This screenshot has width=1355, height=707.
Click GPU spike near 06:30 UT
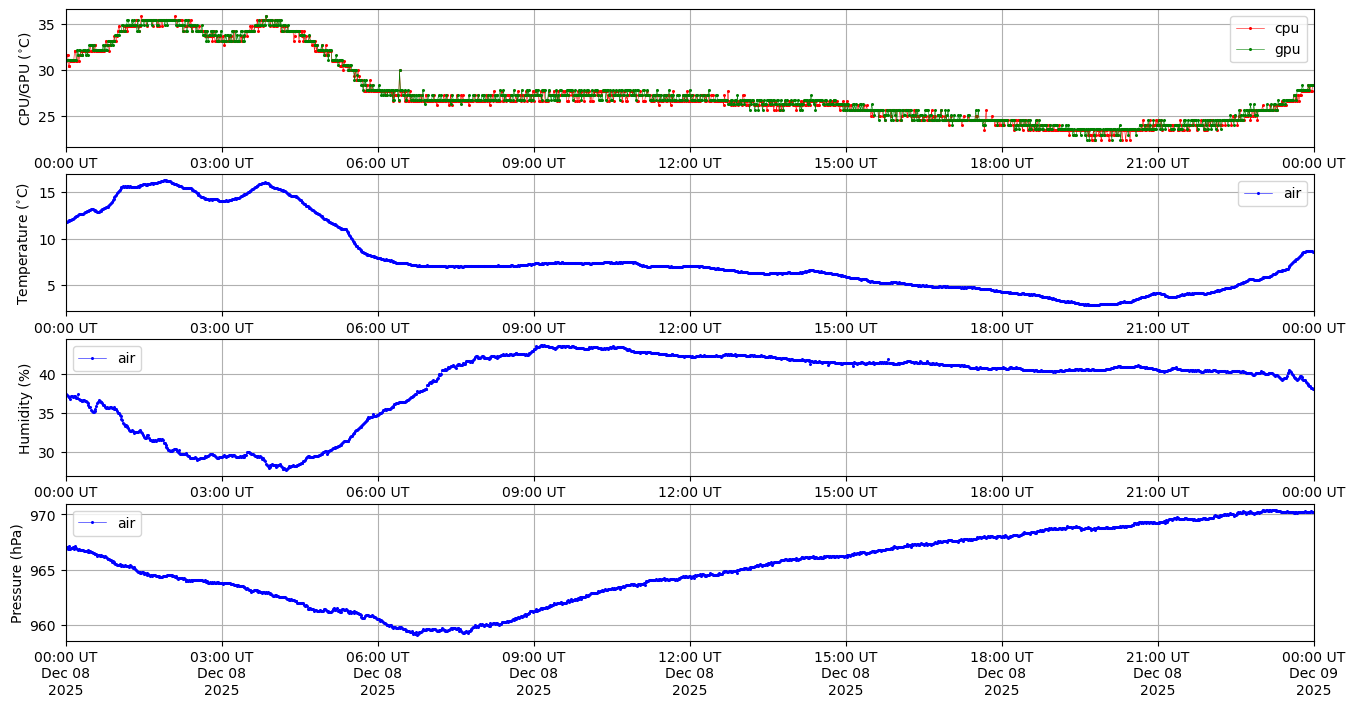[x=400, y=71]
